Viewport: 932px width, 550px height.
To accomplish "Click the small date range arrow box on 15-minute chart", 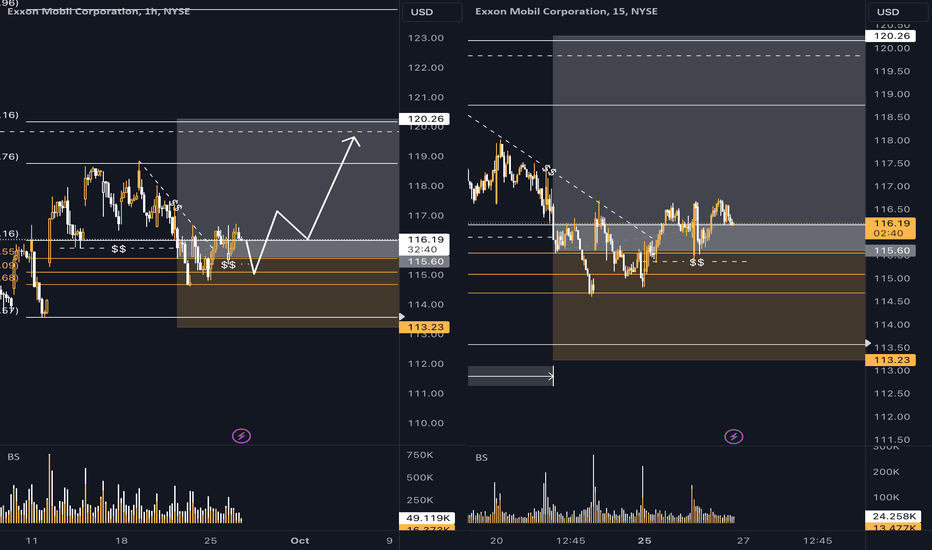I will tap(511, 376).
